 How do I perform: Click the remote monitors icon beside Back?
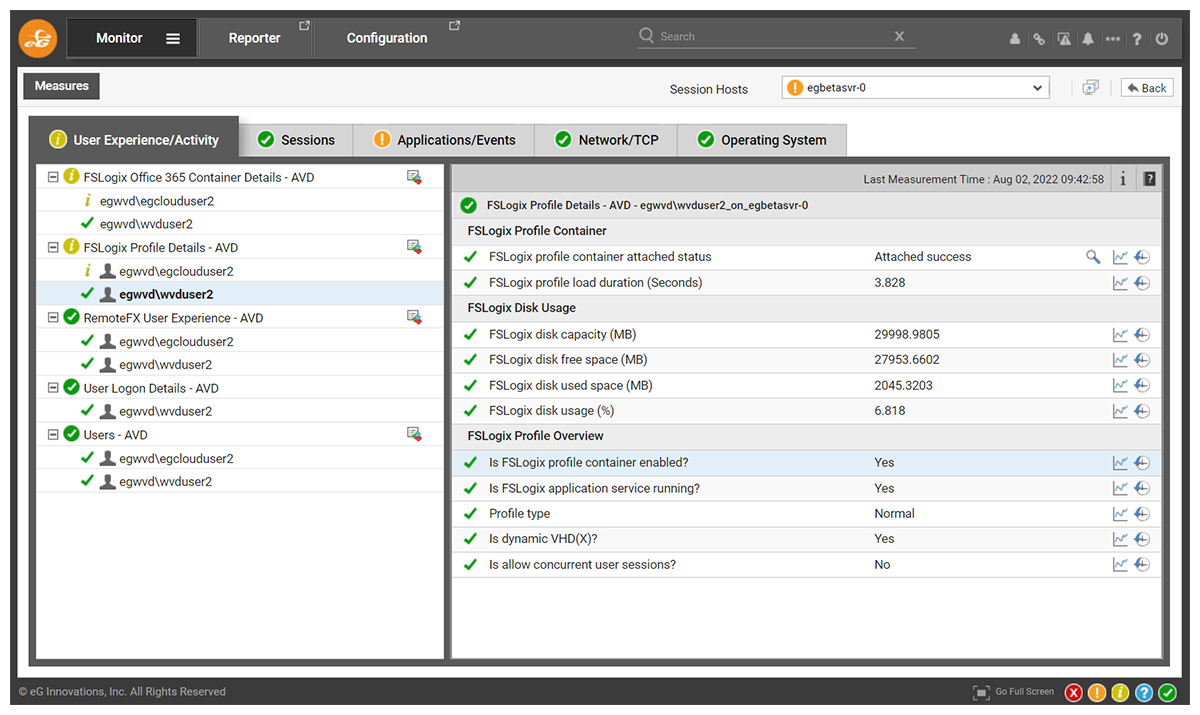click(x=1091, y=88)
